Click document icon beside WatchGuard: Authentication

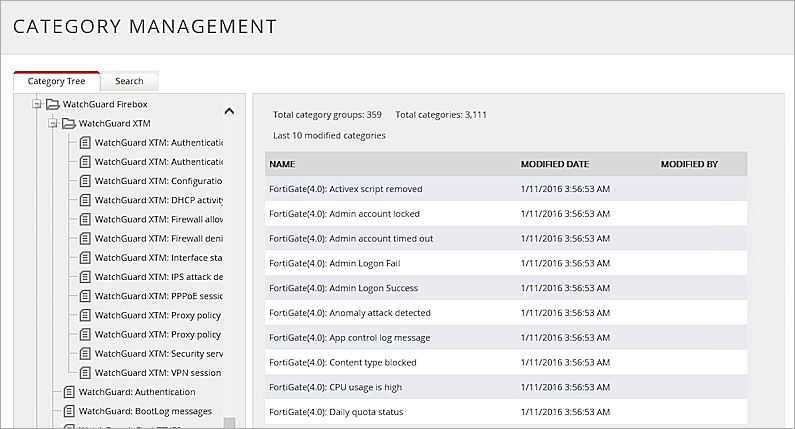coord(68,392)
